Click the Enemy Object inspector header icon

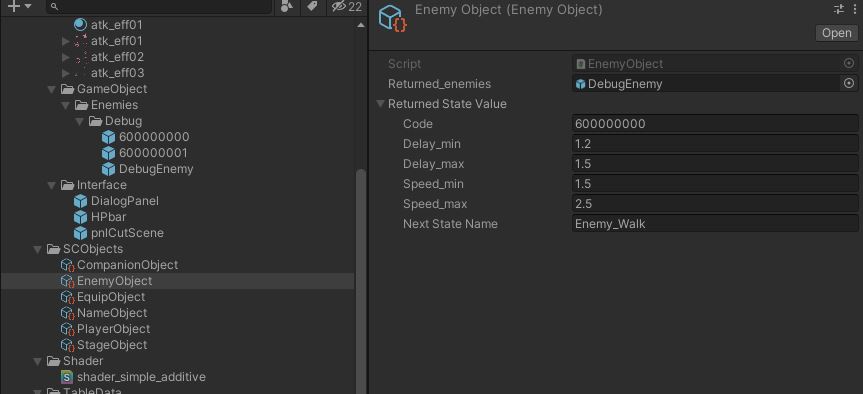click(392, 18)
